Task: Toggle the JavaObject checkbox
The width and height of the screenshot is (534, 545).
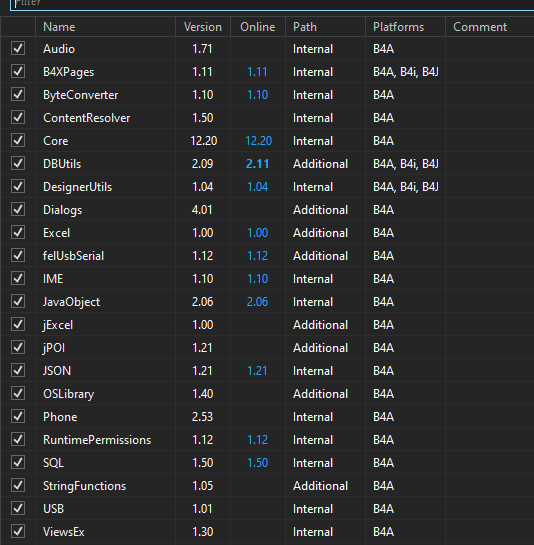Action: (18, 301)
